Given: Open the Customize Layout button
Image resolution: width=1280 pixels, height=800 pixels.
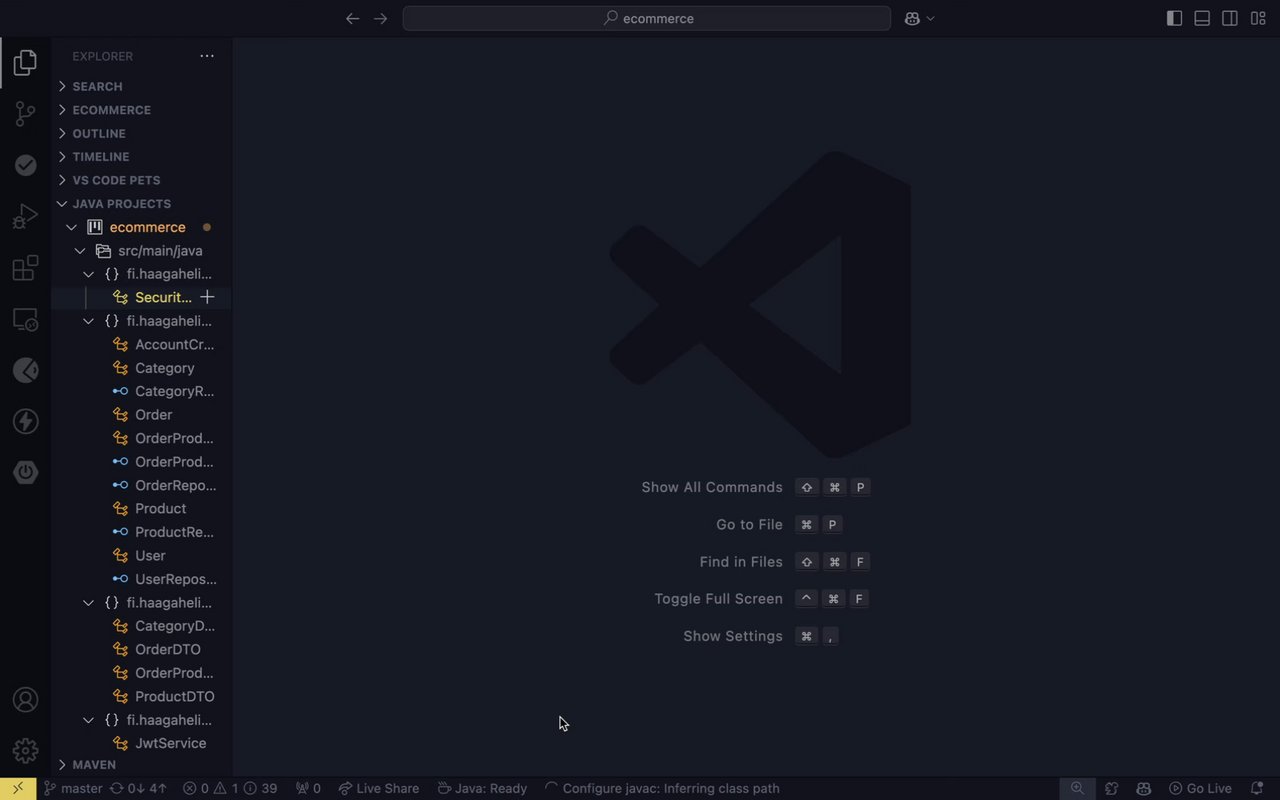Looking at the screenshot, I should click(x=1258, y=18).
